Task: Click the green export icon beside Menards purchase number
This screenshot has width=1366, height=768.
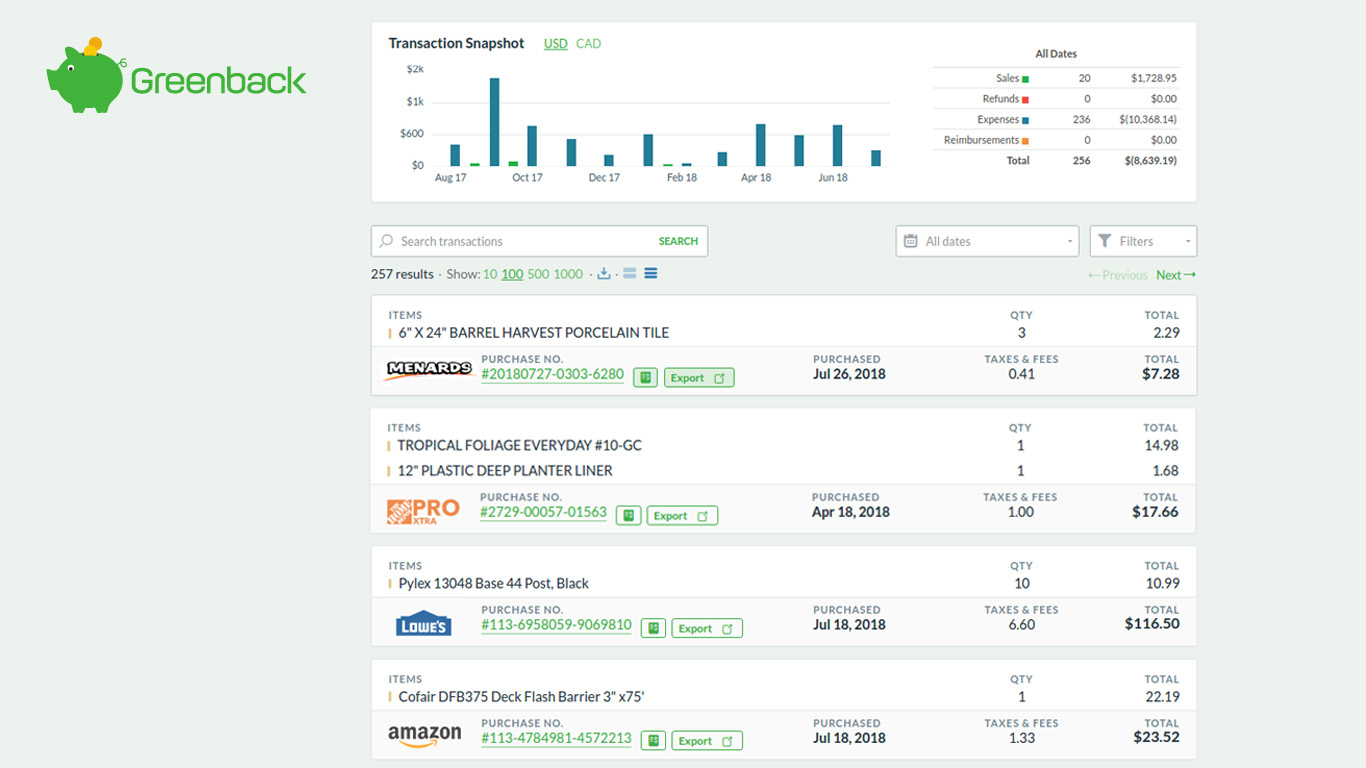Action: (644, 376)
